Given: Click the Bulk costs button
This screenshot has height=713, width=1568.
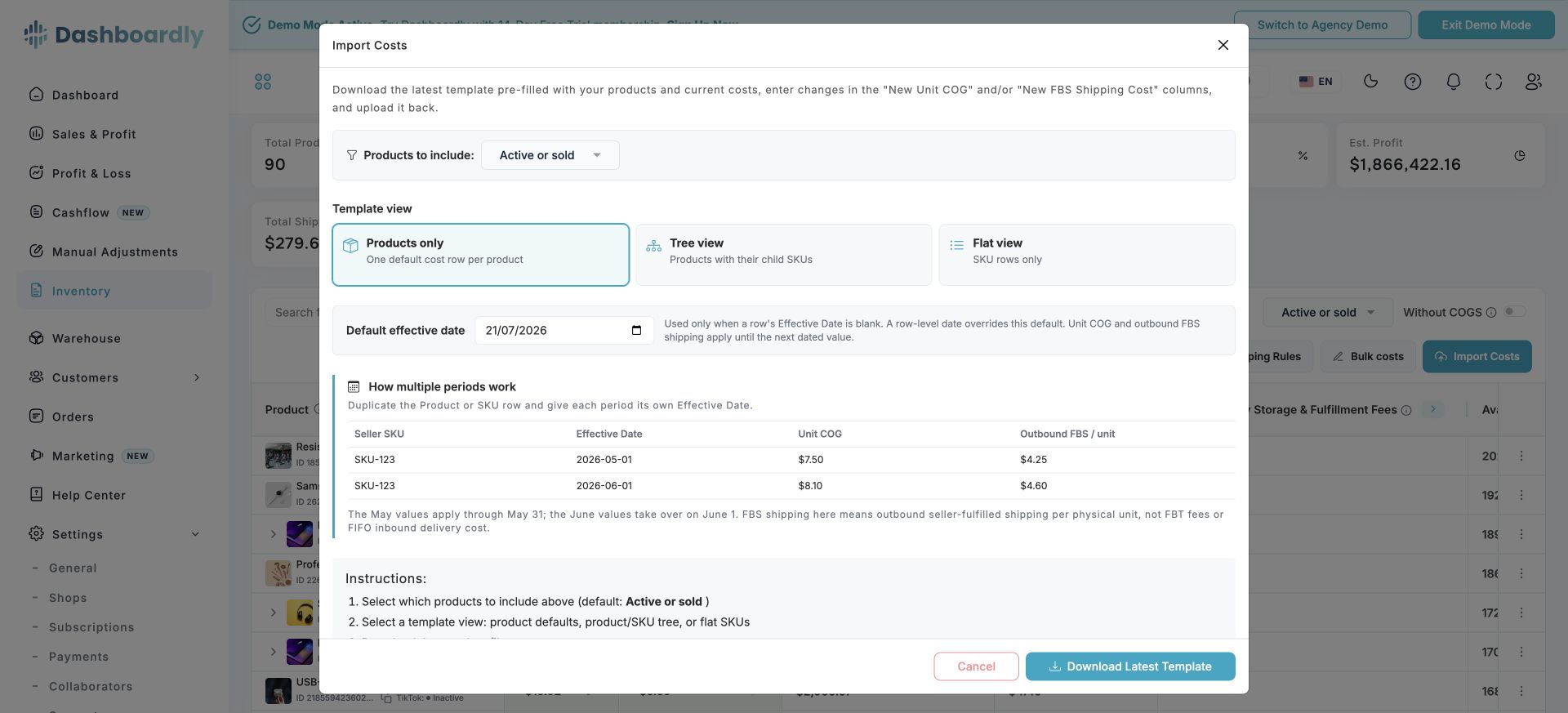Looking at the screenshot, I should tap(1368, 356).
